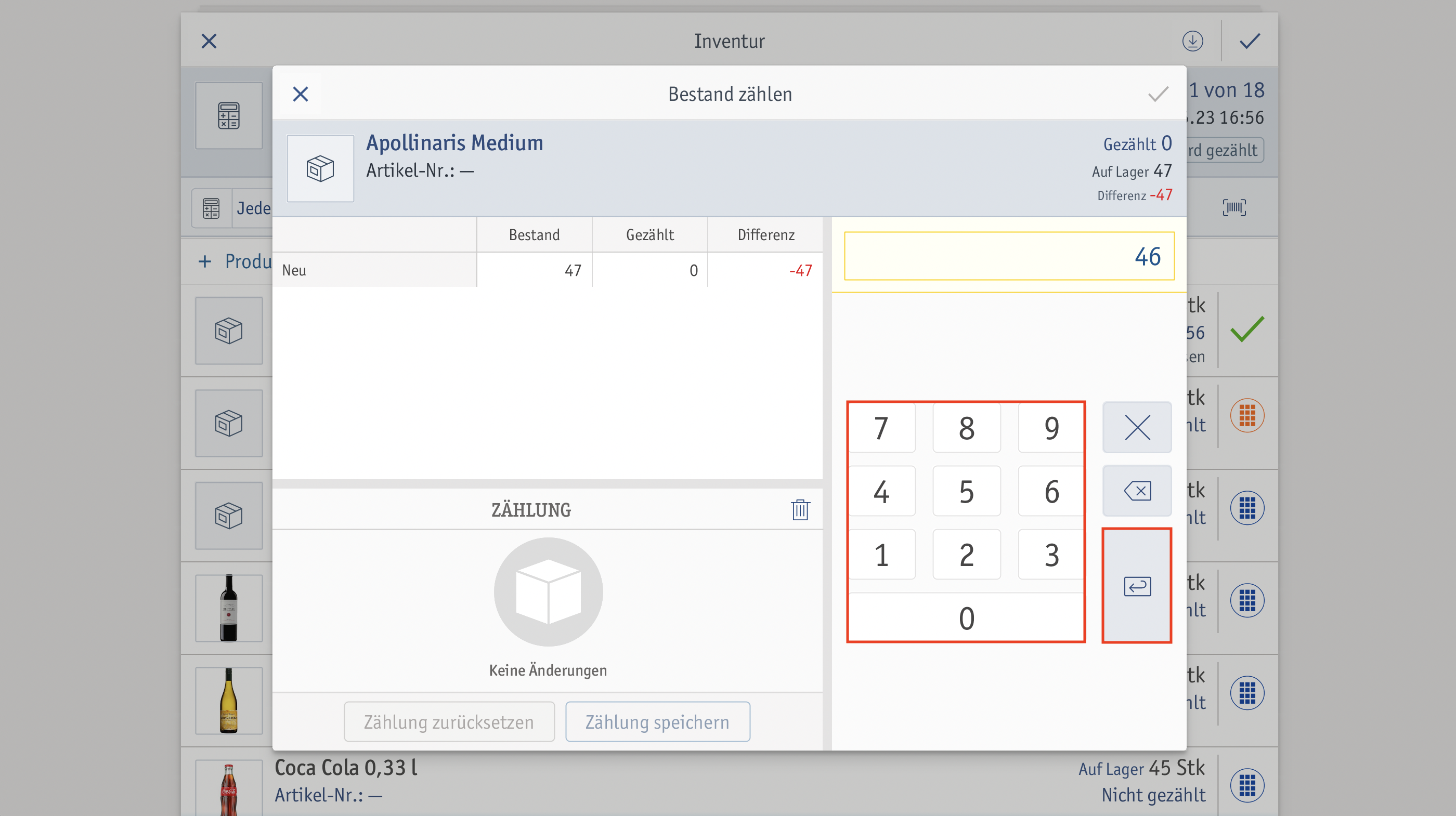Click the download icon in the Inventur header
This screenshot has height=816, width=1456.
(x=1192, y=41)
